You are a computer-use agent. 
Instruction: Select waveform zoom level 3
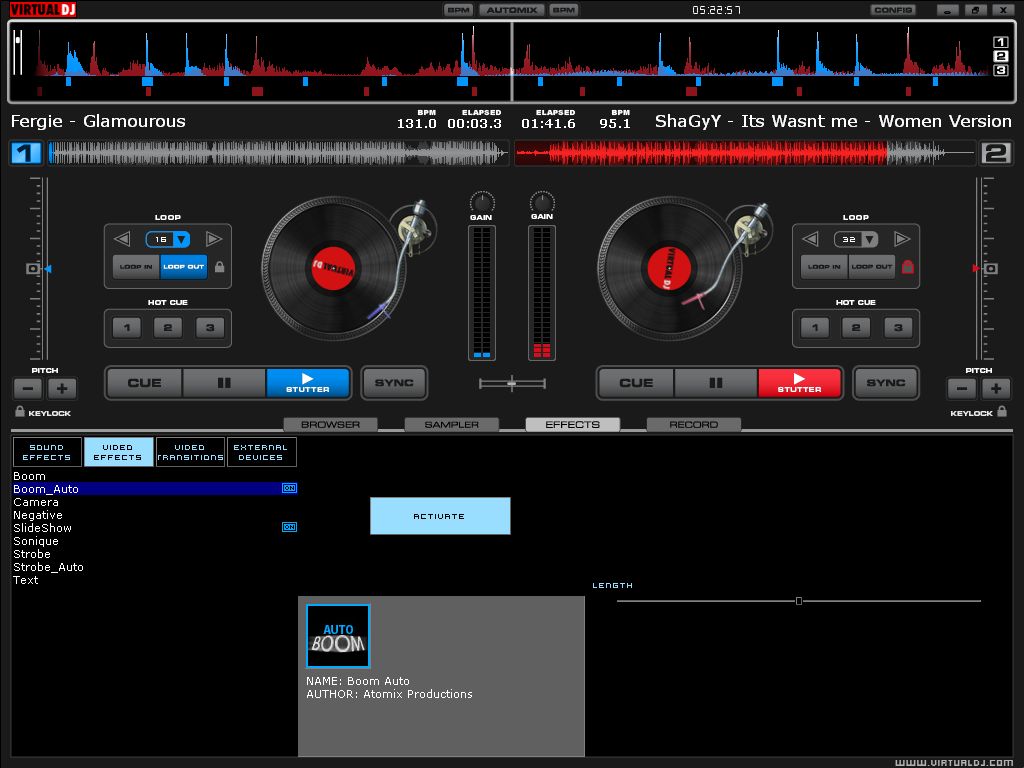(x=1000, y=70)
